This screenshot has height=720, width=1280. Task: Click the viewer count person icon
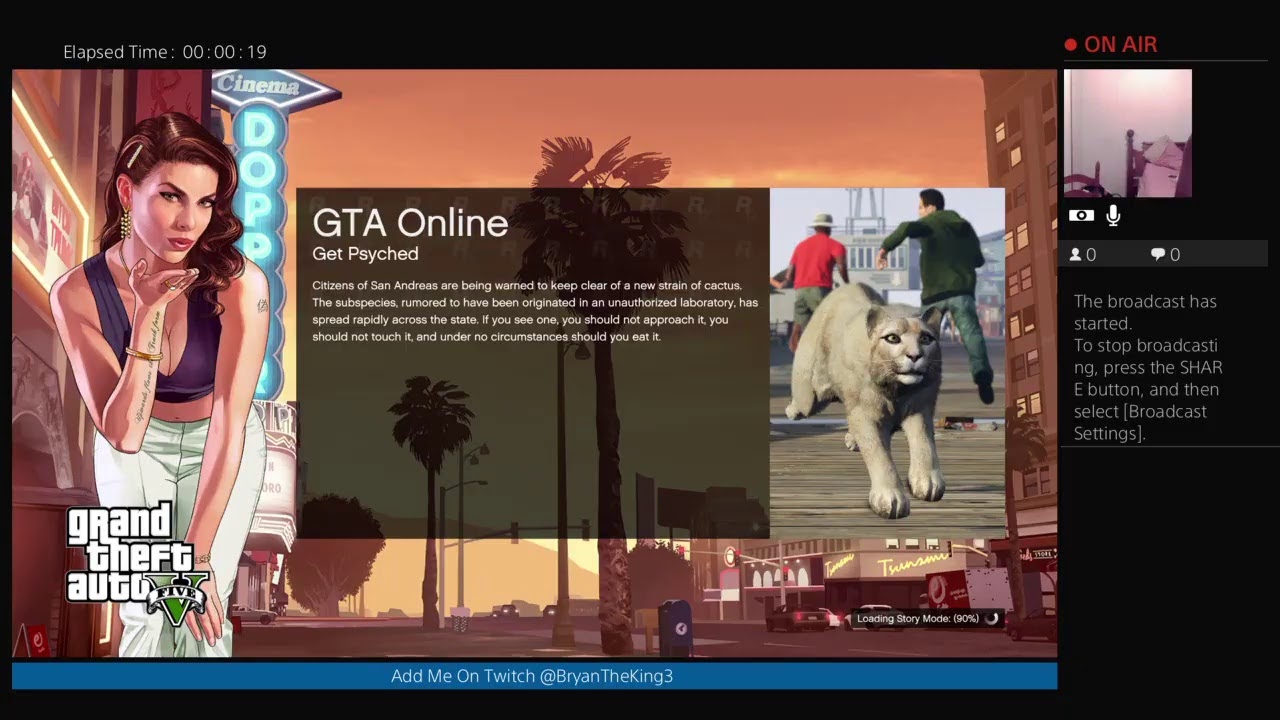click(1076, 255)
